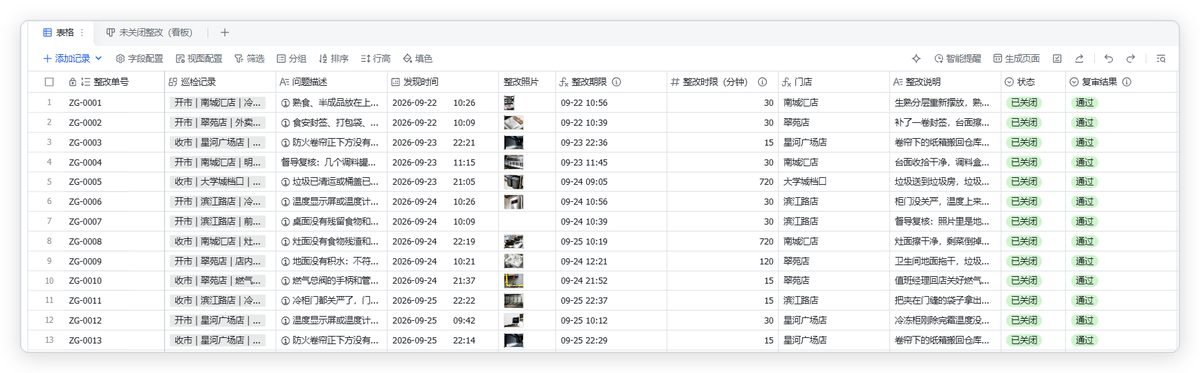Click the form icon next to 生成页面
Image resolution: width=1200 pixels, height=373 pixels.
(1057, 59)
